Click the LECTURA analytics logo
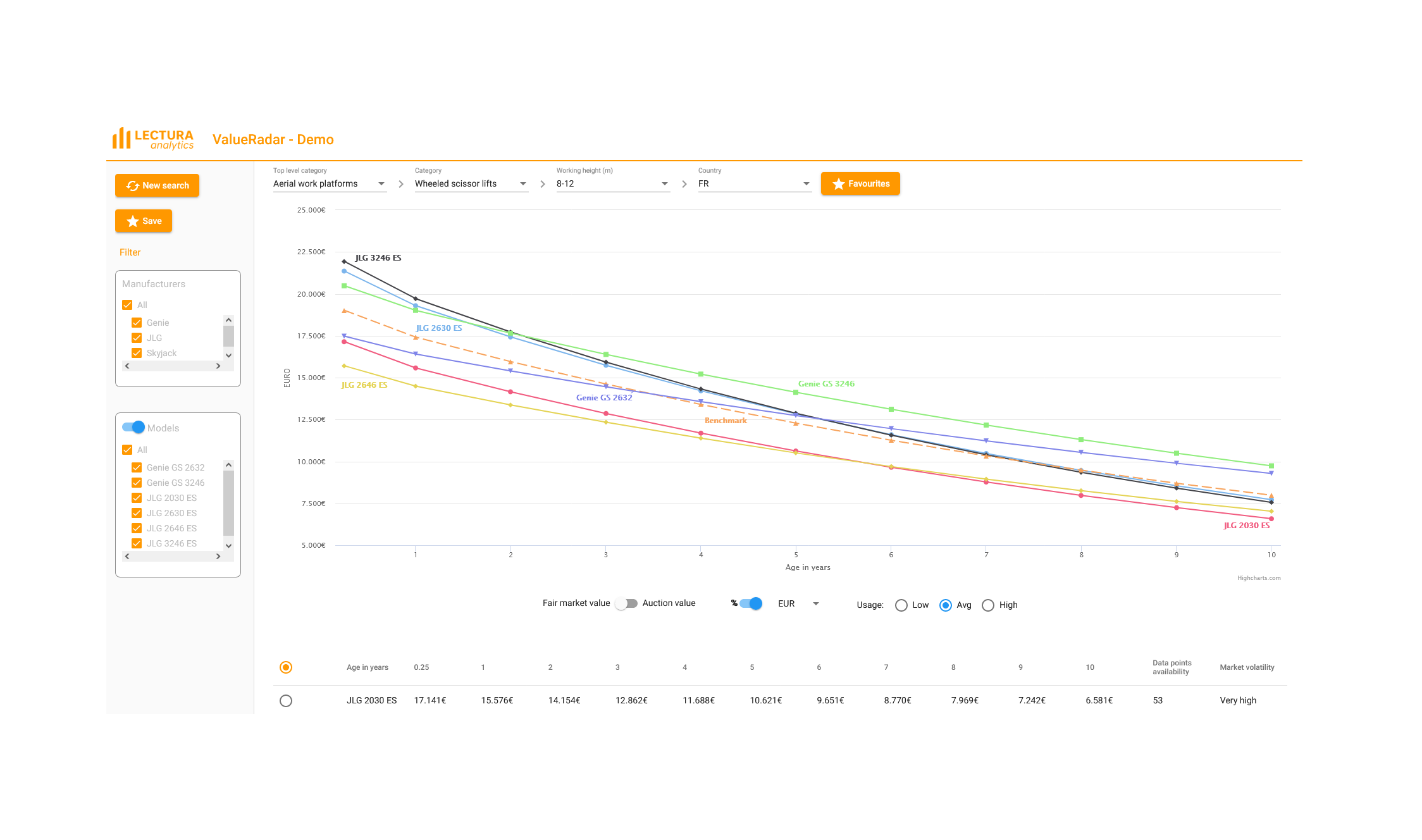Viewport: 1422px width, 840px height. 153,139
